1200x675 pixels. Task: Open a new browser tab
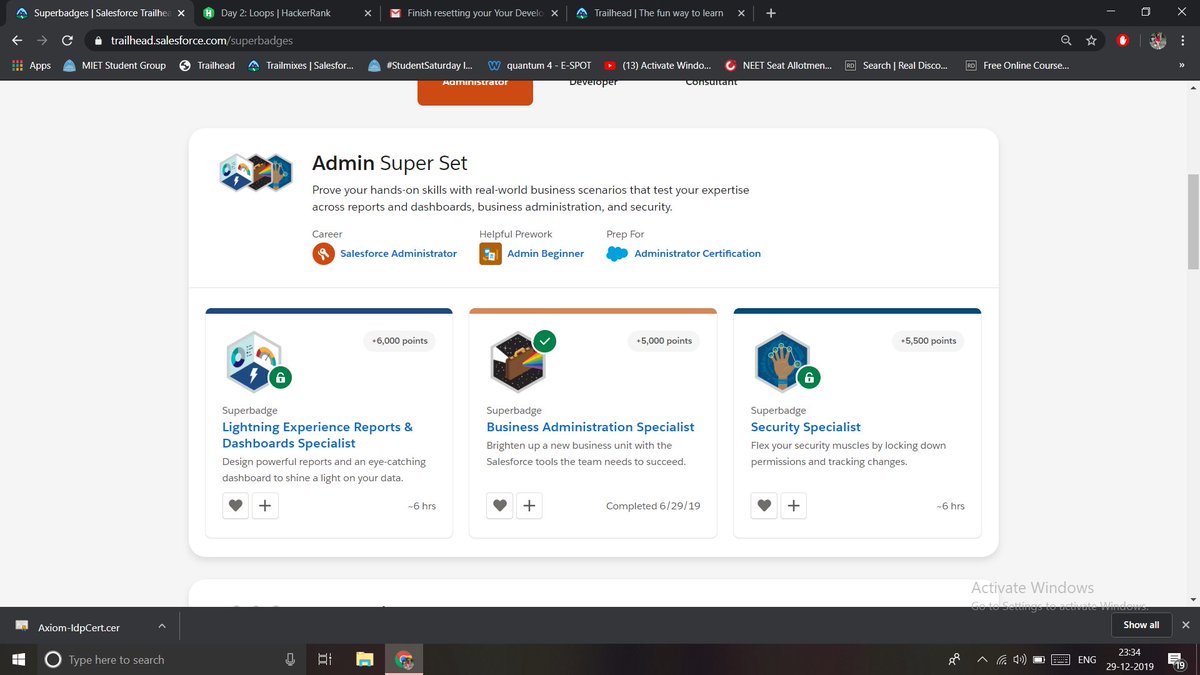(x=771, y=13)
